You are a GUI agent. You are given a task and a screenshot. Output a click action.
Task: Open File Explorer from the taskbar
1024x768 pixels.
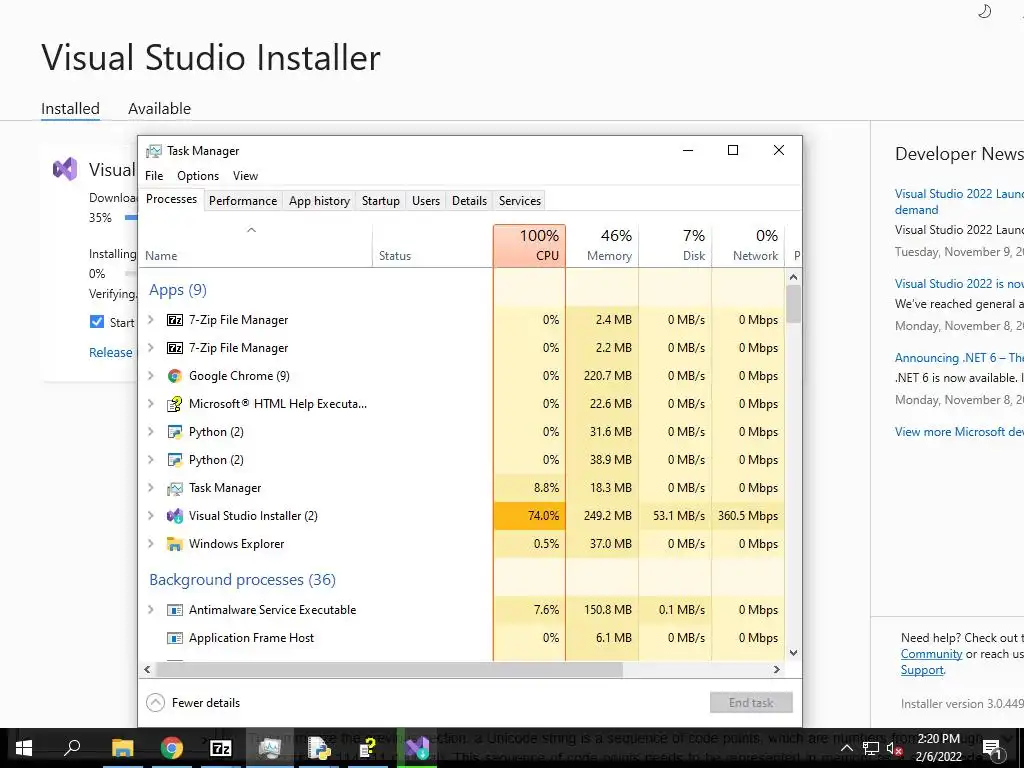122,748
